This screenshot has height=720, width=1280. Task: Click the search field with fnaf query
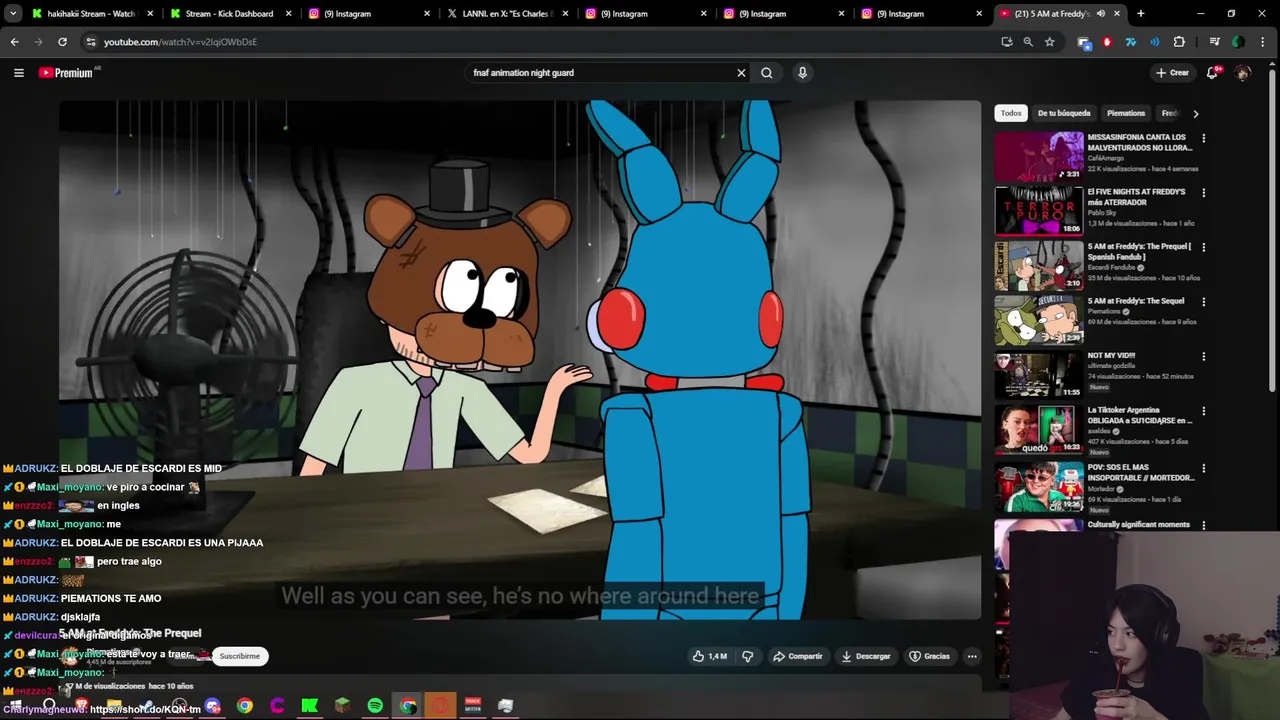600,73
